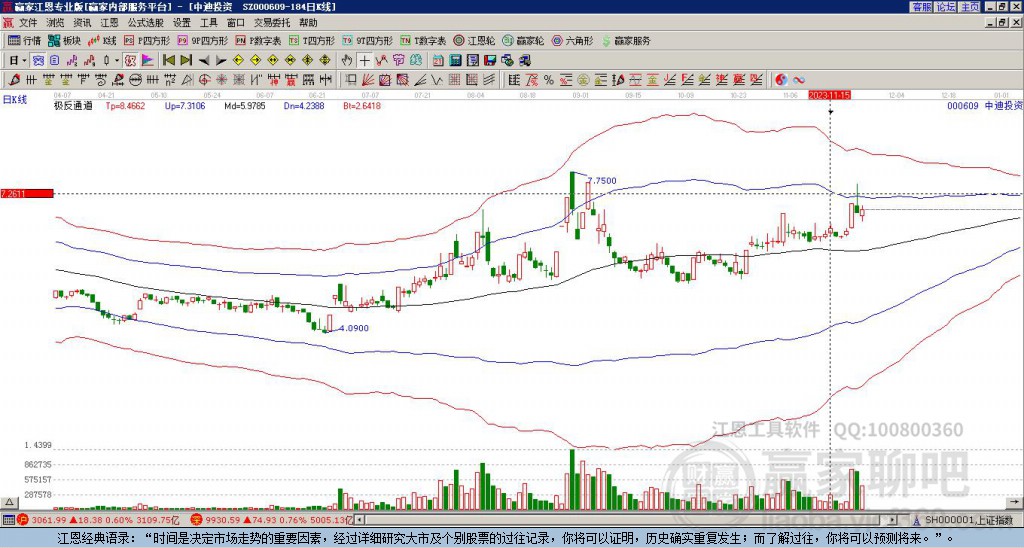Click the 权 adjustment toggle icon
This screenshot has height=548, width=1024.
[130, 61]
